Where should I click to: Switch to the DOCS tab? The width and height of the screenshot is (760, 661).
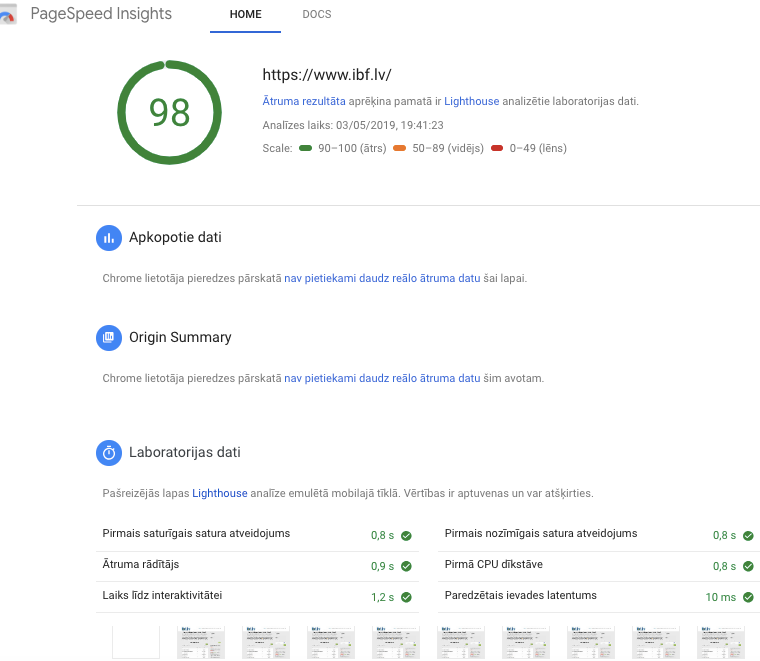[x=317, y=15]
